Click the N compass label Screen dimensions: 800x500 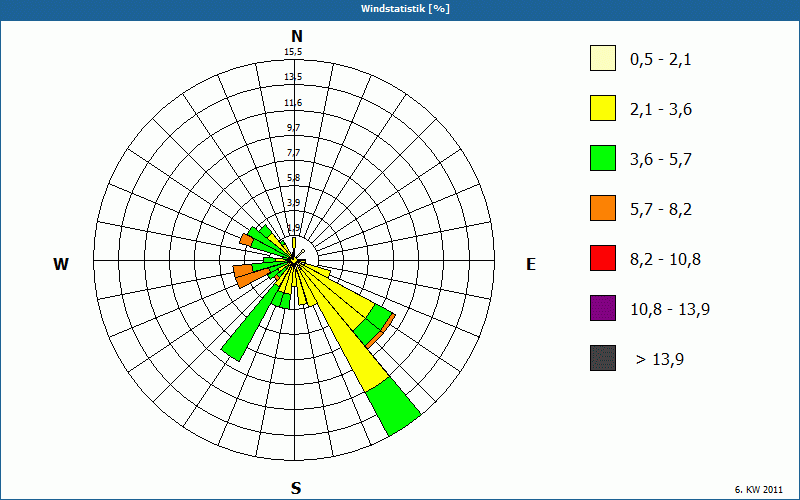(x=296, y=36)
